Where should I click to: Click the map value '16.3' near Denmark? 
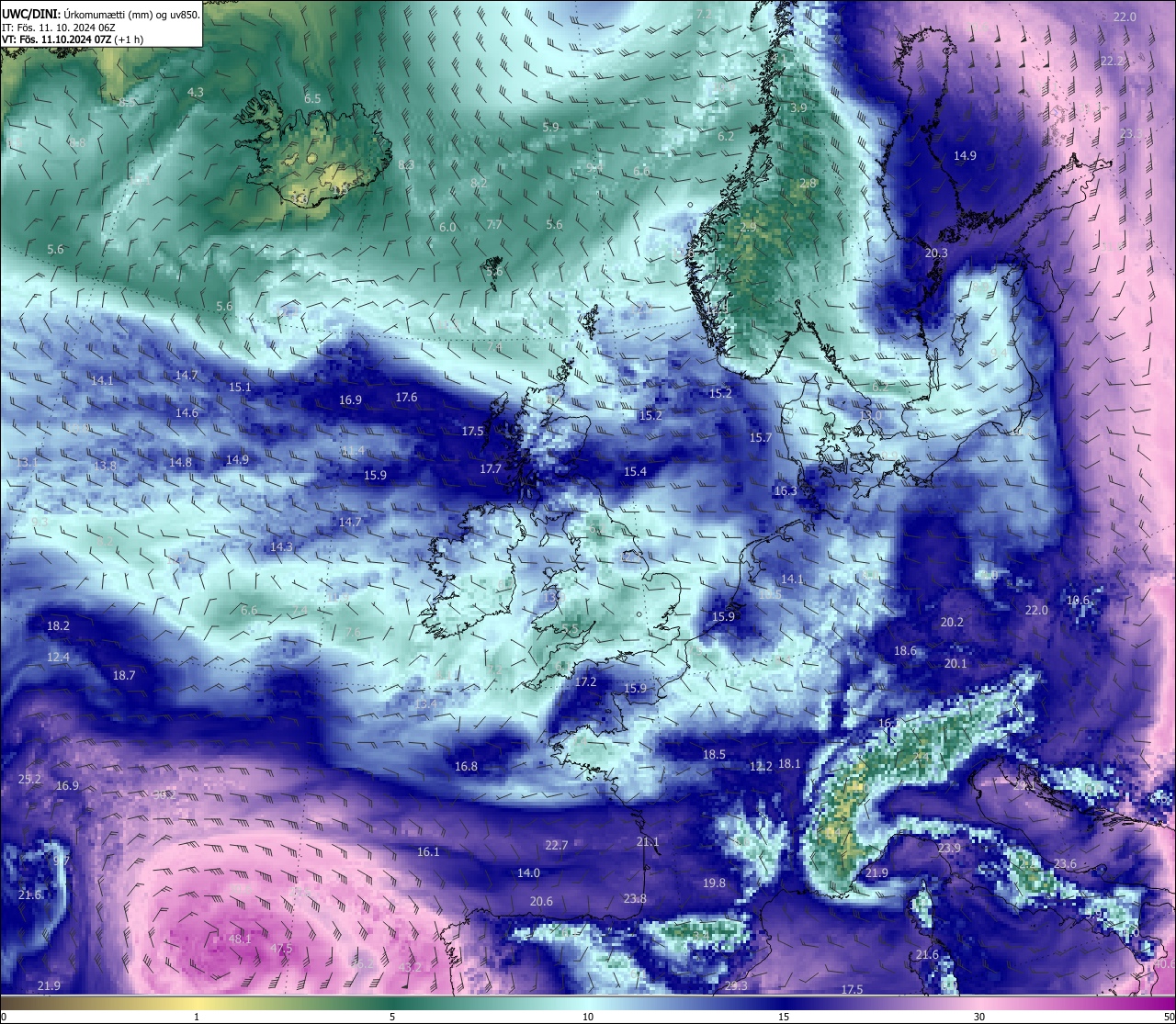[786, 491]
